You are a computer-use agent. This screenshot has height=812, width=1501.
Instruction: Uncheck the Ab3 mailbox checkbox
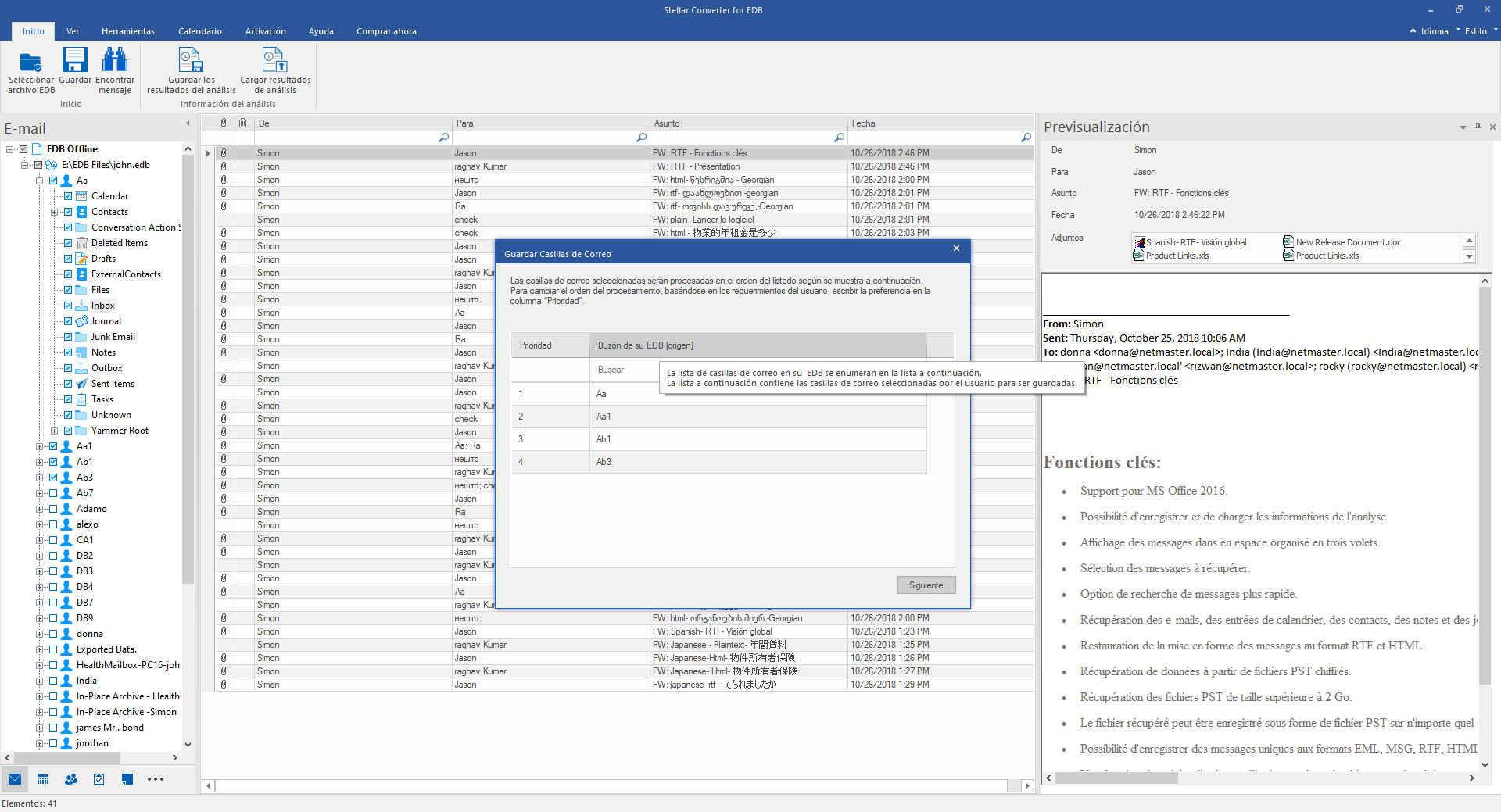tap(53, 478)
